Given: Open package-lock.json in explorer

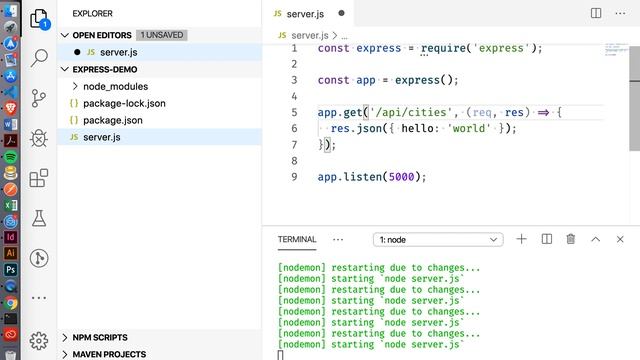Looking at the screenshot, I should point(159,103).
